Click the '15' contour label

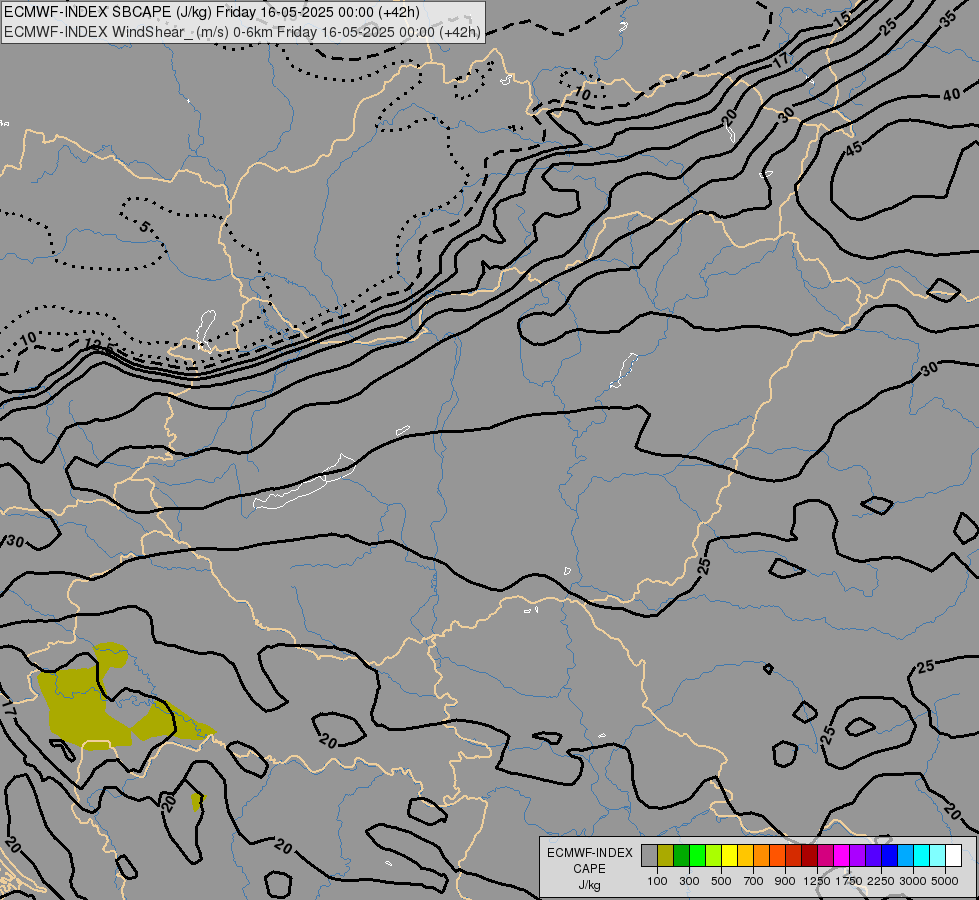coord(842,19)
